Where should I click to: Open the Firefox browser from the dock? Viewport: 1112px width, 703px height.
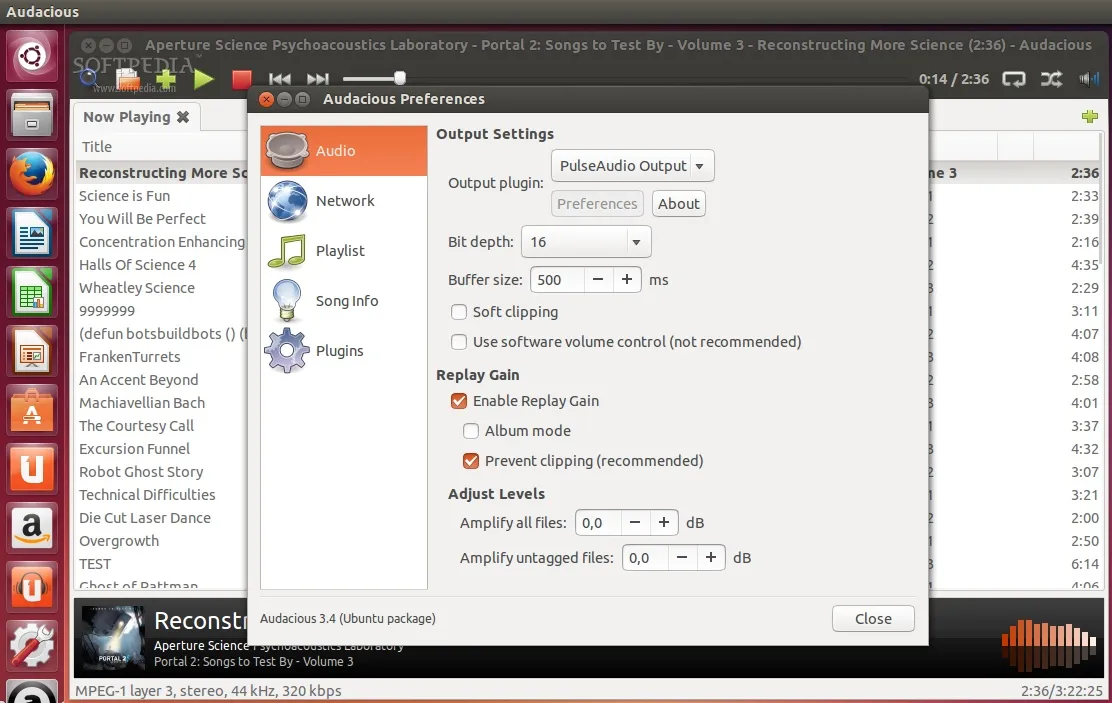pos(32,174)
